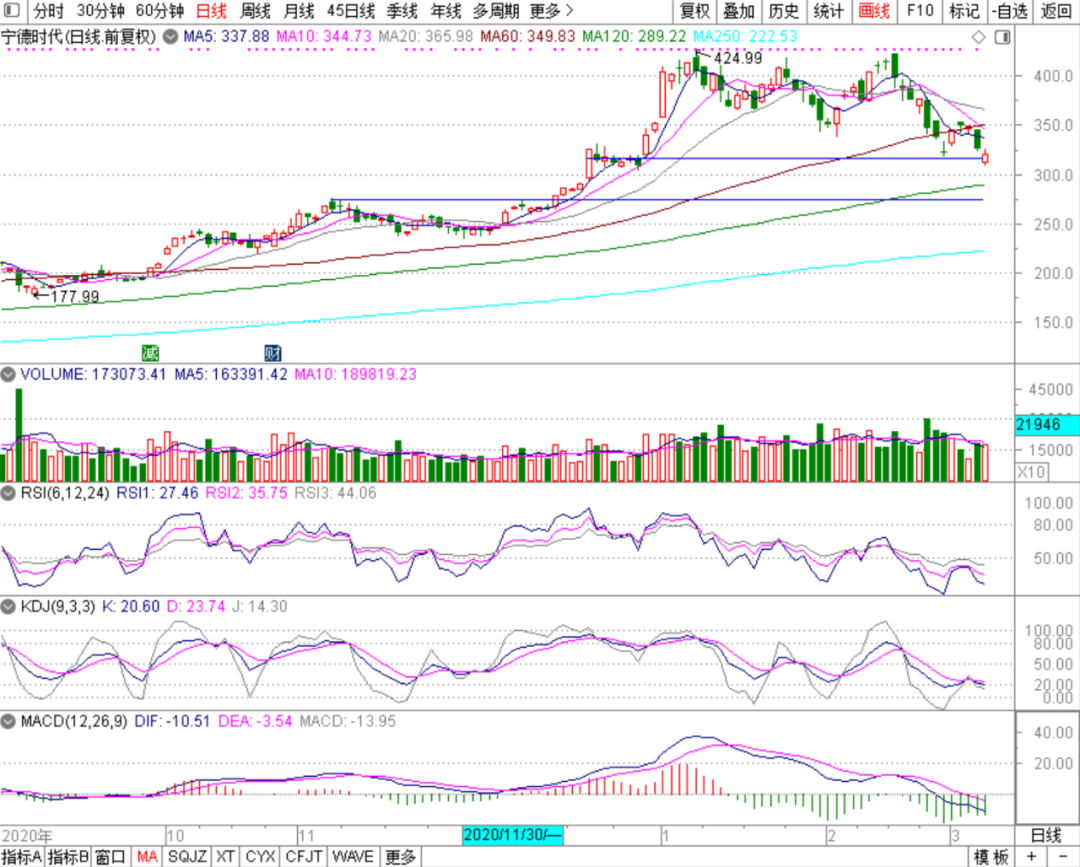Click the 返回 back button
The width and height of the screenshot is (1080, 867).
click(x=1055, y=11)
